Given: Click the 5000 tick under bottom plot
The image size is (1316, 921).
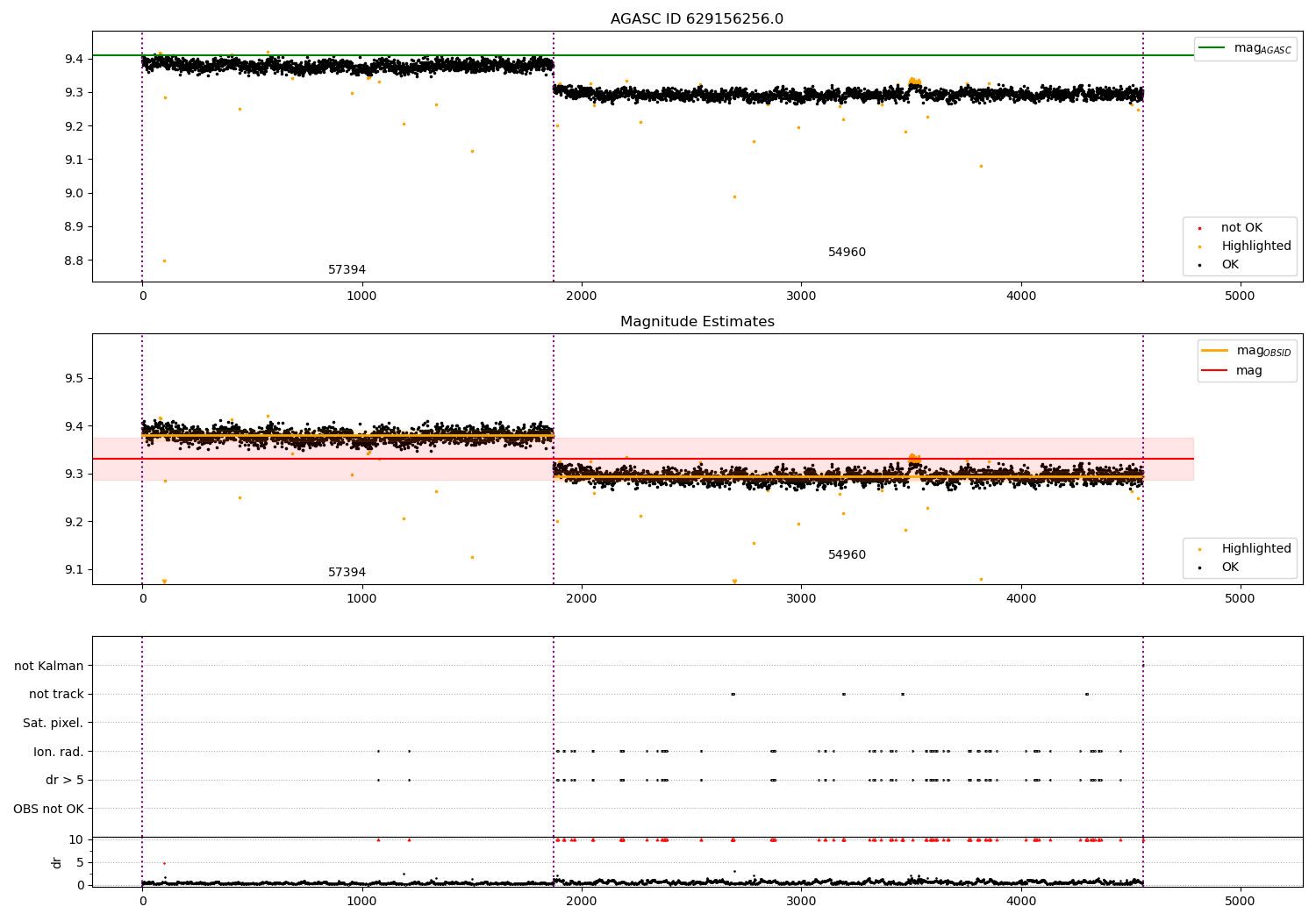Looking at the screenshot, I should (1241, 902).
